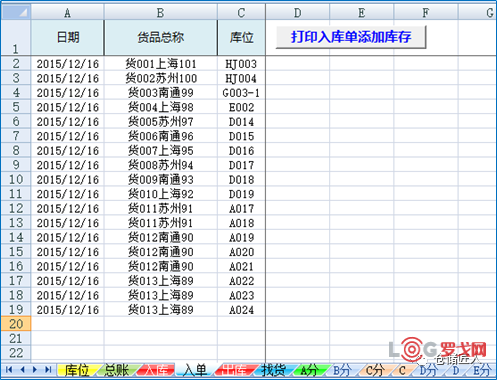497x380 pixels.
Task: Select cell 货005苏州97
Action: 161,122
